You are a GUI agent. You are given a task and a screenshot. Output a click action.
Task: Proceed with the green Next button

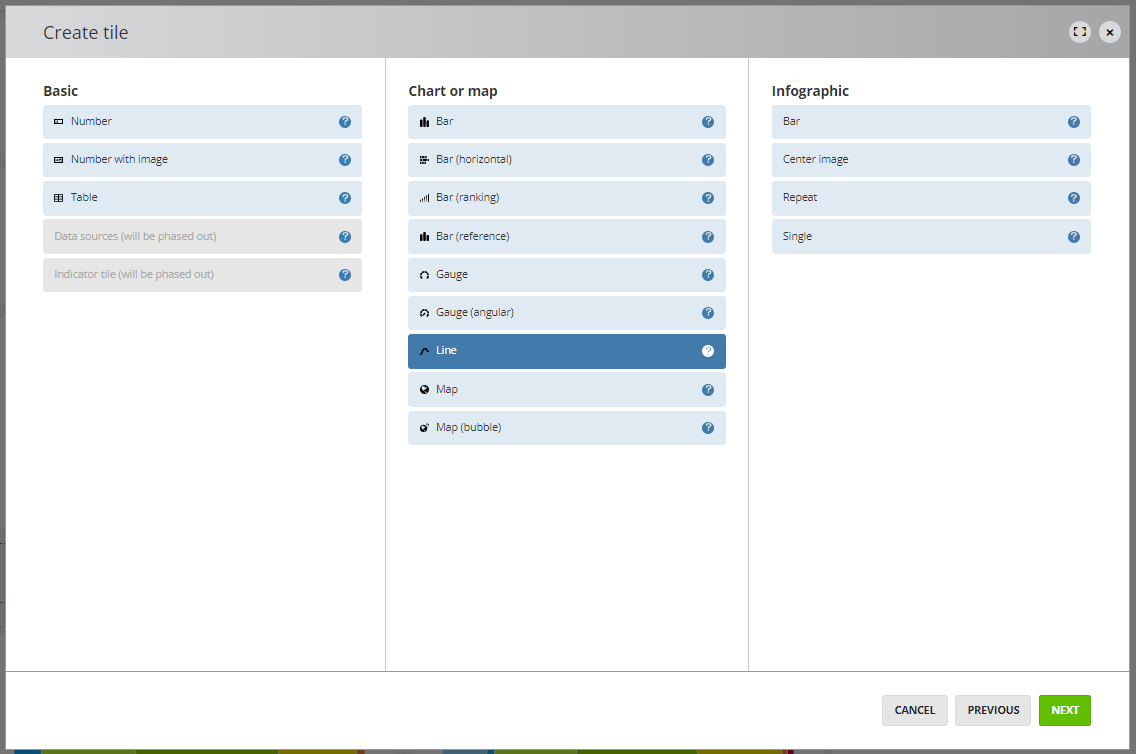pyautogui.click(x=1064, y=711)
